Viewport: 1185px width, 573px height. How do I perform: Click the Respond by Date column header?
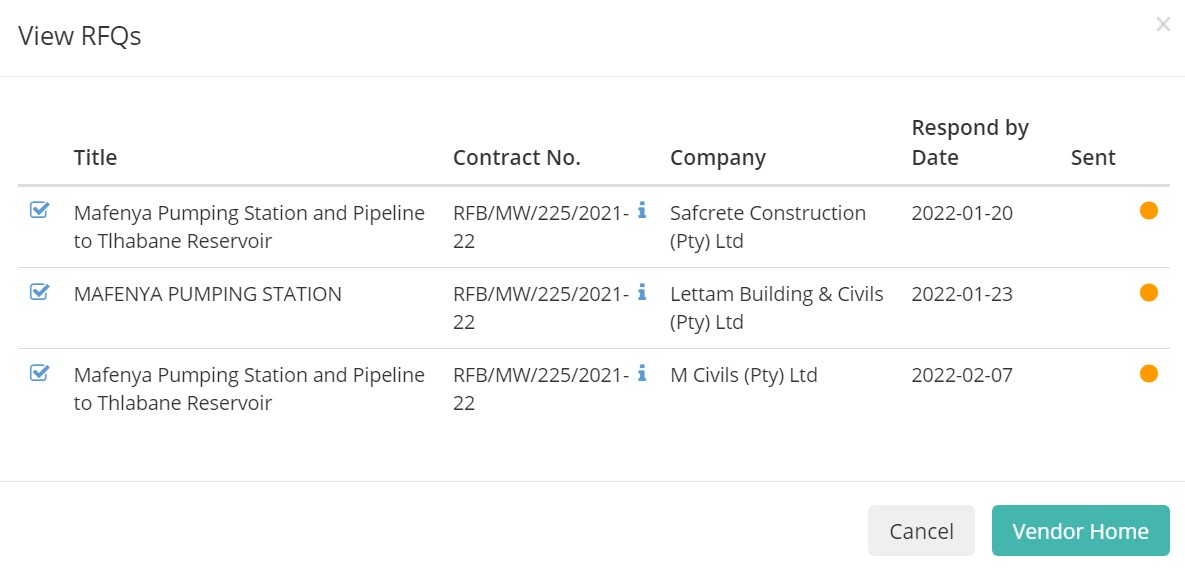click(x=970, y=142)
